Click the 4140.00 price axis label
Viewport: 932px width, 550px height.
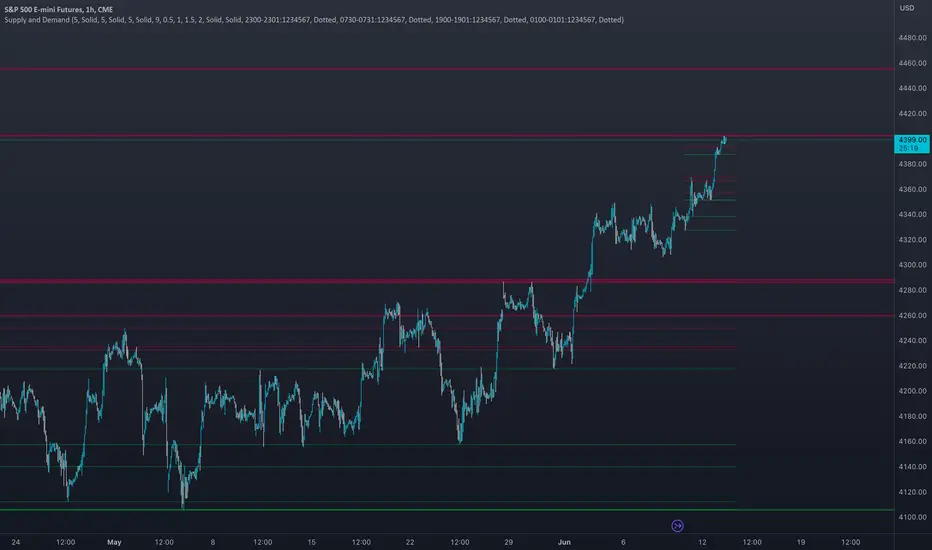(x=912, y=467)
